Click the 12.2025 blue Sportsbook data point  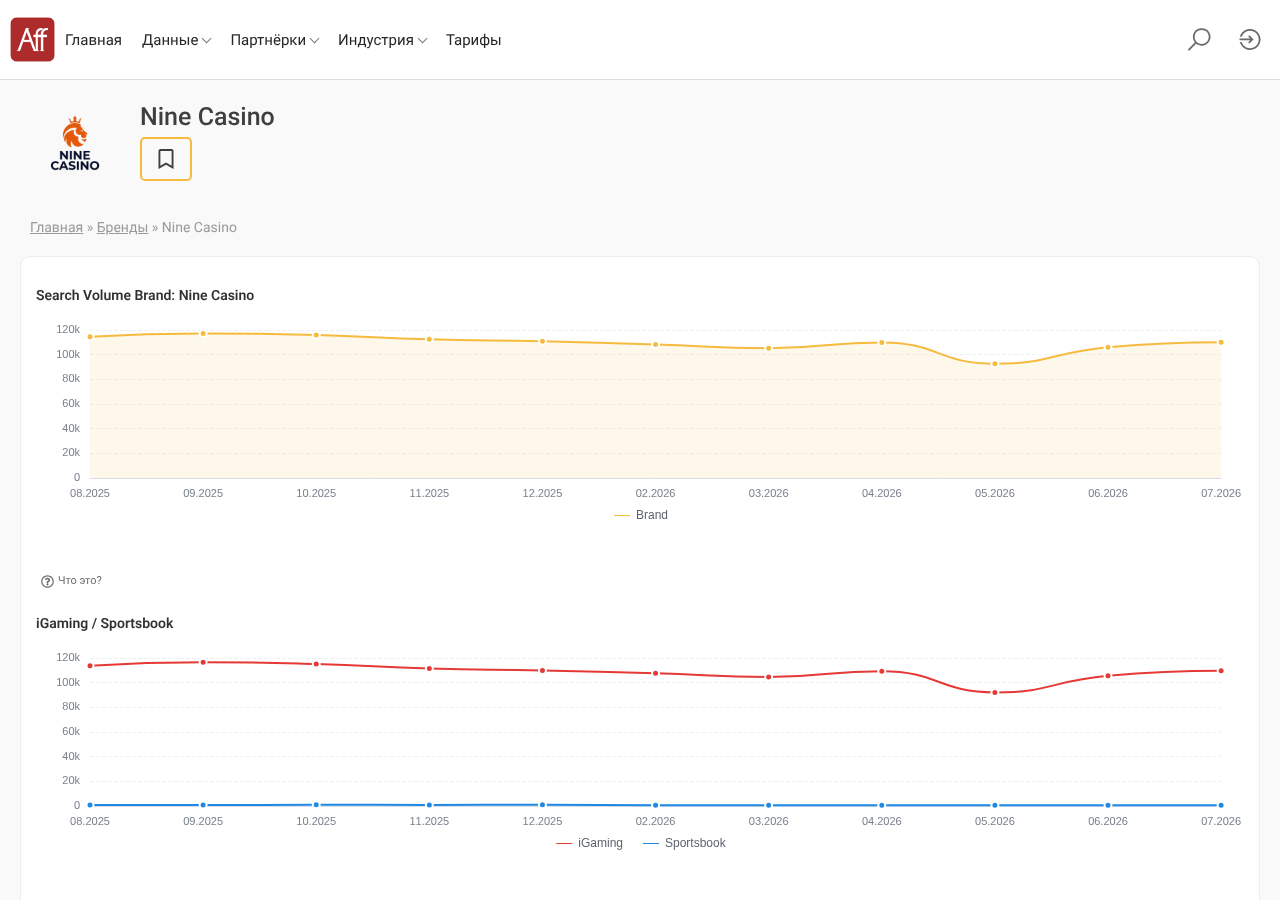[x=543, y=804]
